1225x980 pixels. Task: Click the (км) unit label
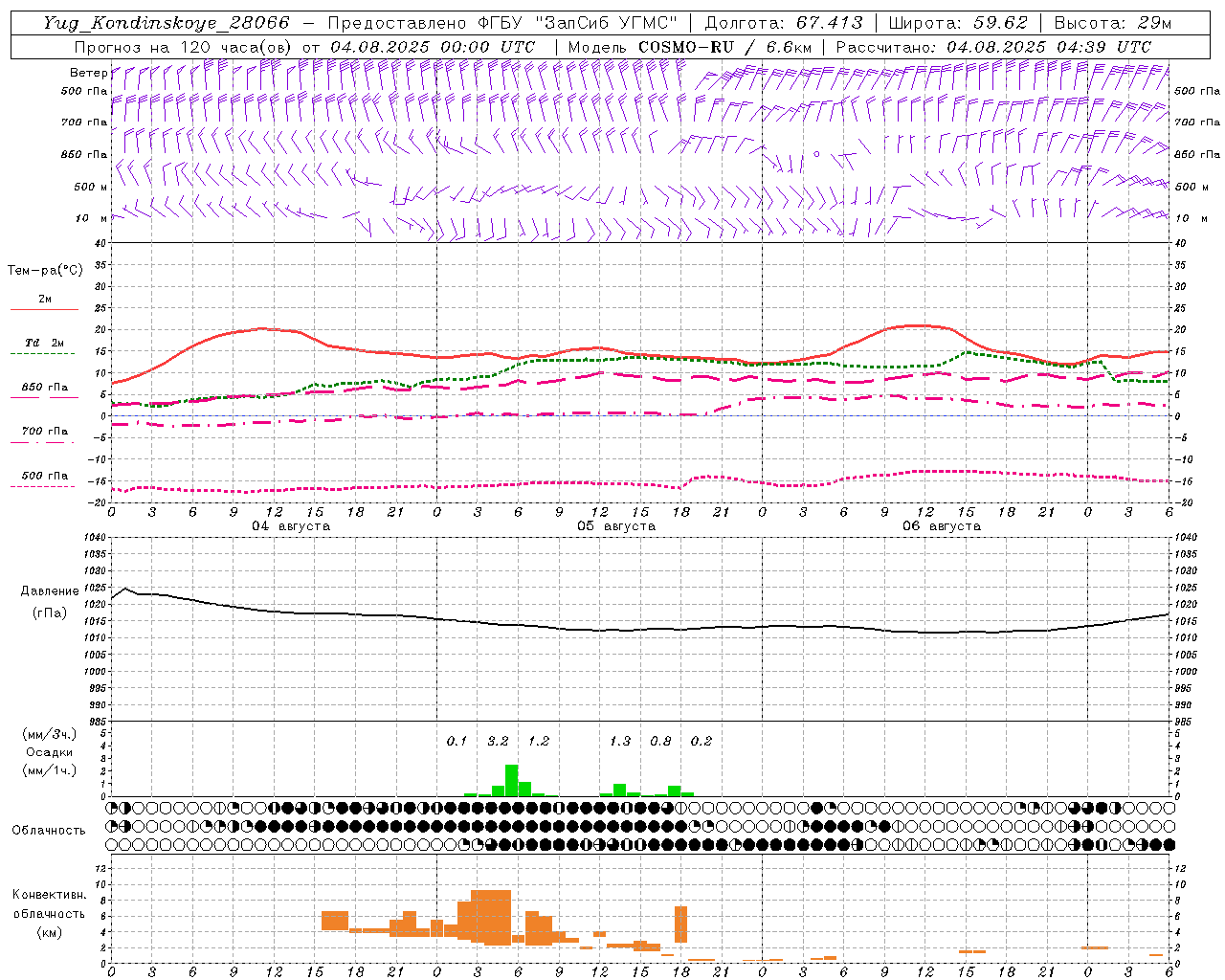click(x=49, y=932)
